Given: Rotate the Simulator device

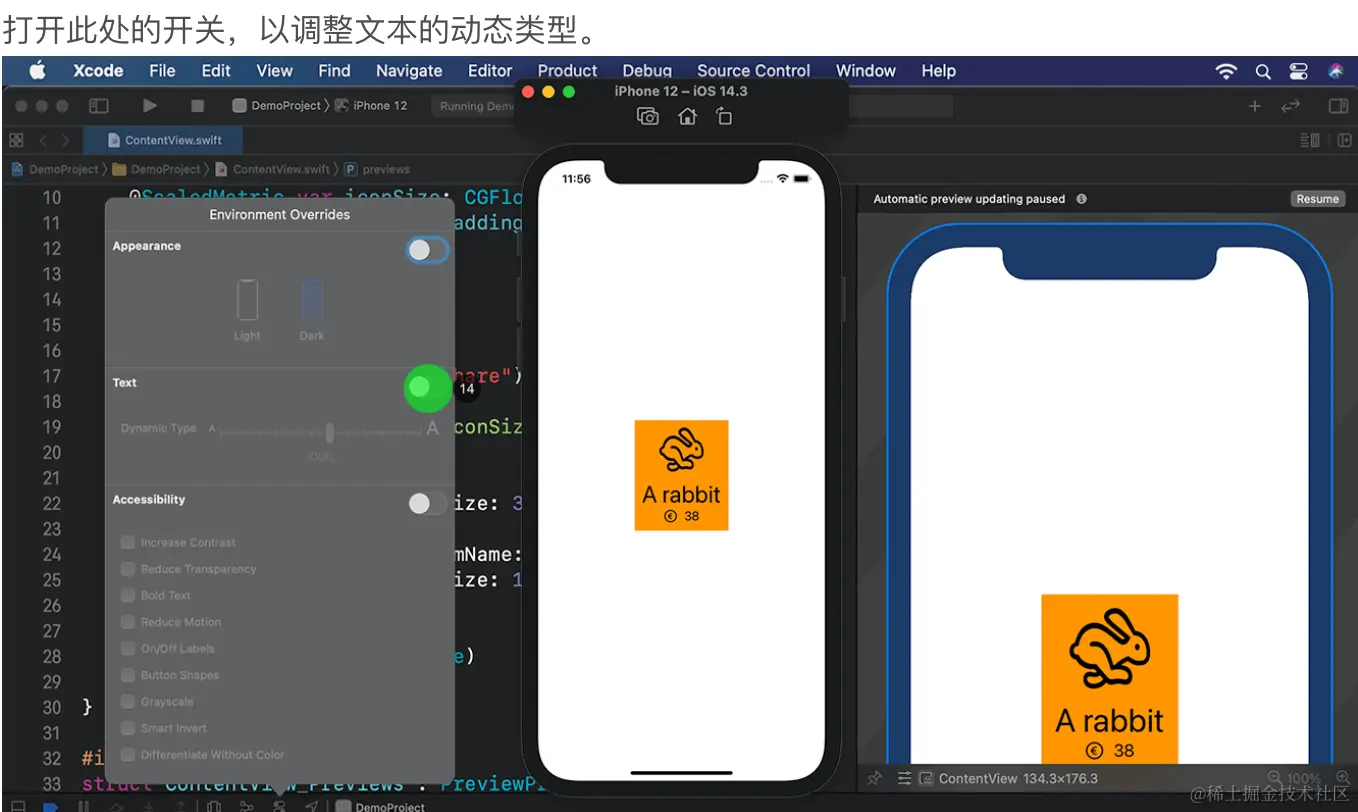Looking at the screenshot, I should point(724,117).
